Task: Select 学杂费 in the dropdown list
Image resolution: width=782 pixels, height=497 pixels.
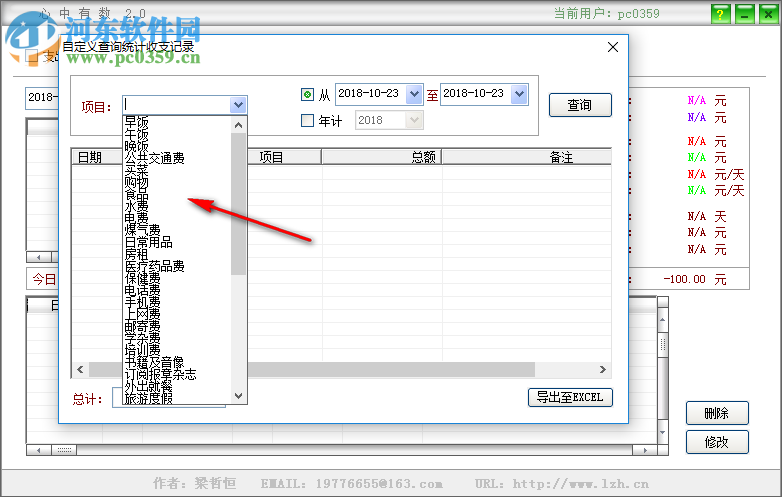Action: [x=143, y=338]
